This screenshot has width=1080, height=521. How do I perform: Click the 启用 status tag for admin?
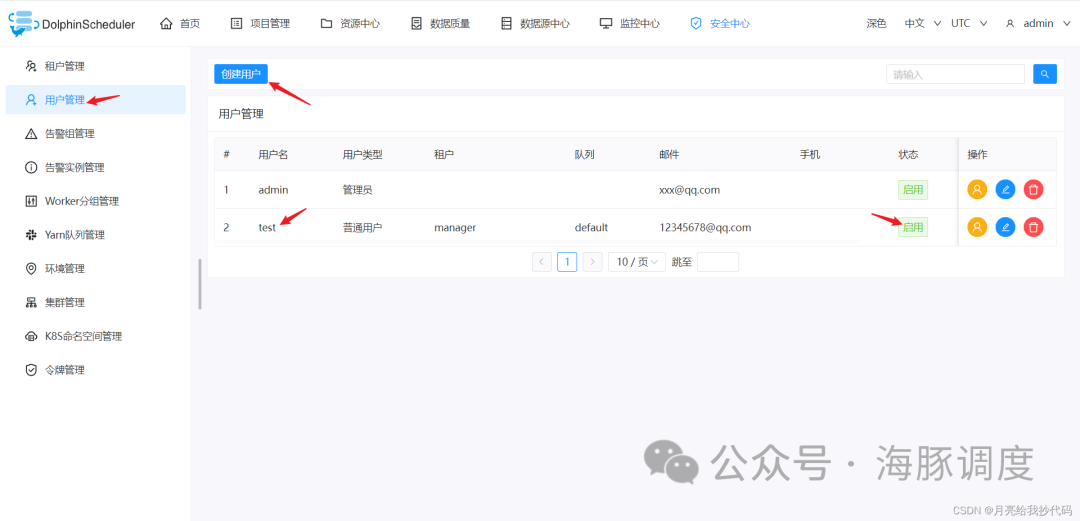pos(913,190)
